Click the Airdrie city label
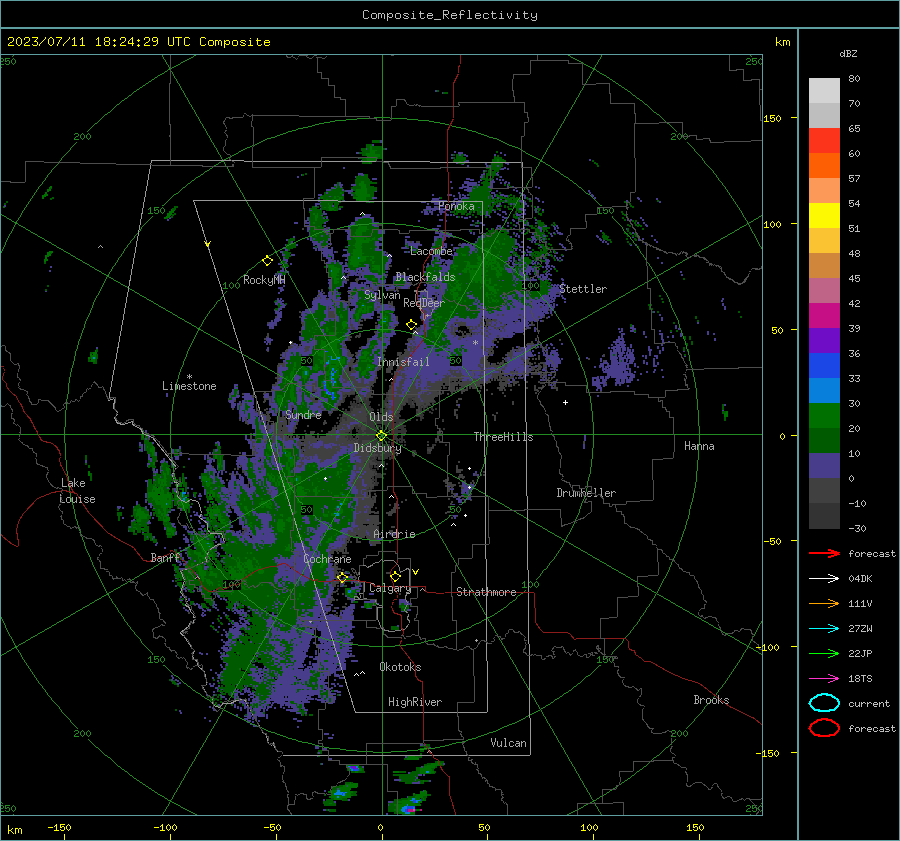 tap(394, 534)
